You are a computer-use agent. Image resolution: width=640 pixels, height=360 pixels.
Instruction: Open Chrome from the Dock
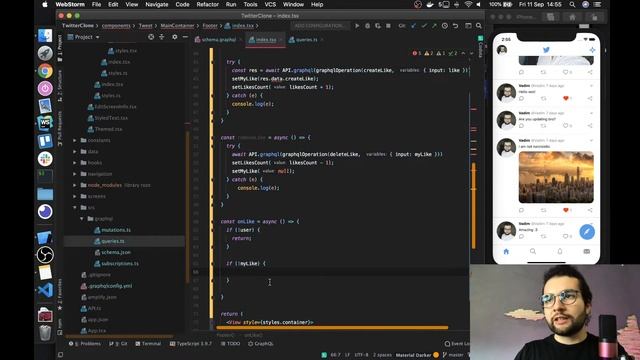click(45, 71)
